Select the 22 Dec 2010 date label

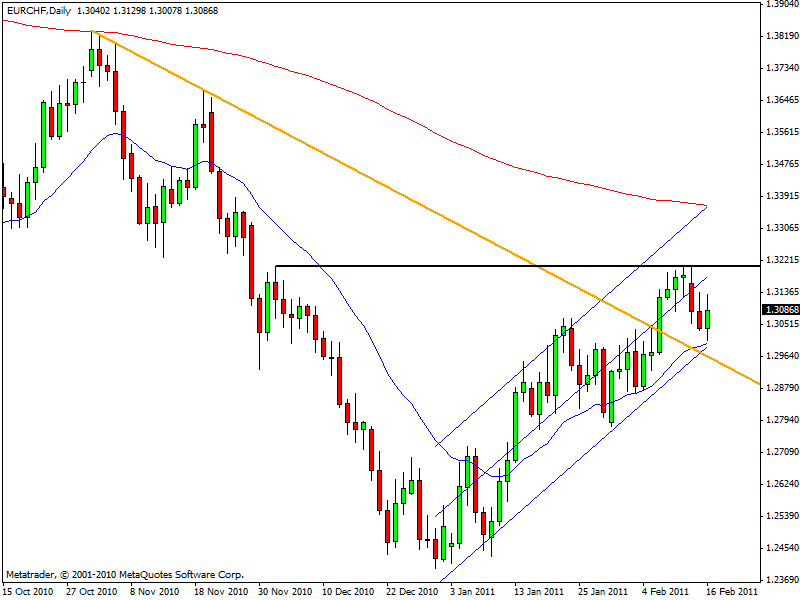(412, 592)
